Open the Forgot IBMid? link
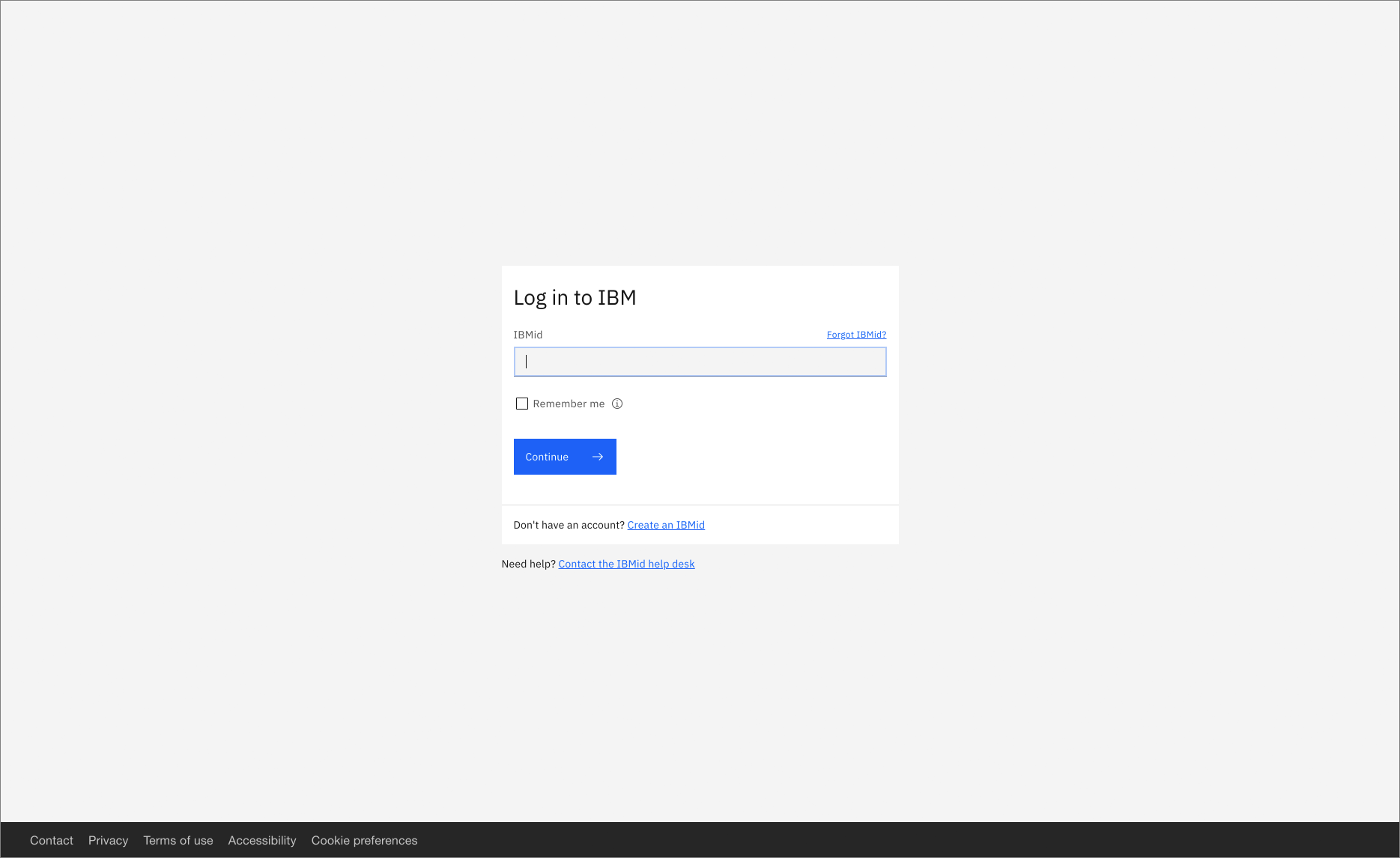 pyautogui.click(x=856, y=335)
